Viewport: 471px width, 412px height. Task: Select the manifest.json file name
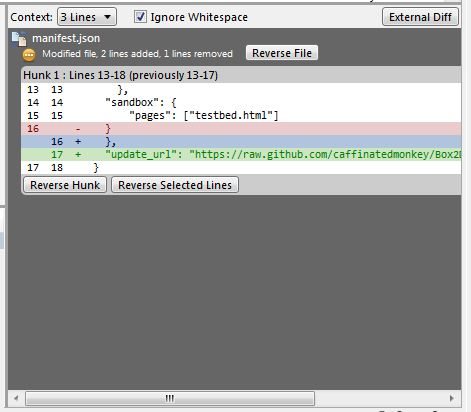click(66, 38)
